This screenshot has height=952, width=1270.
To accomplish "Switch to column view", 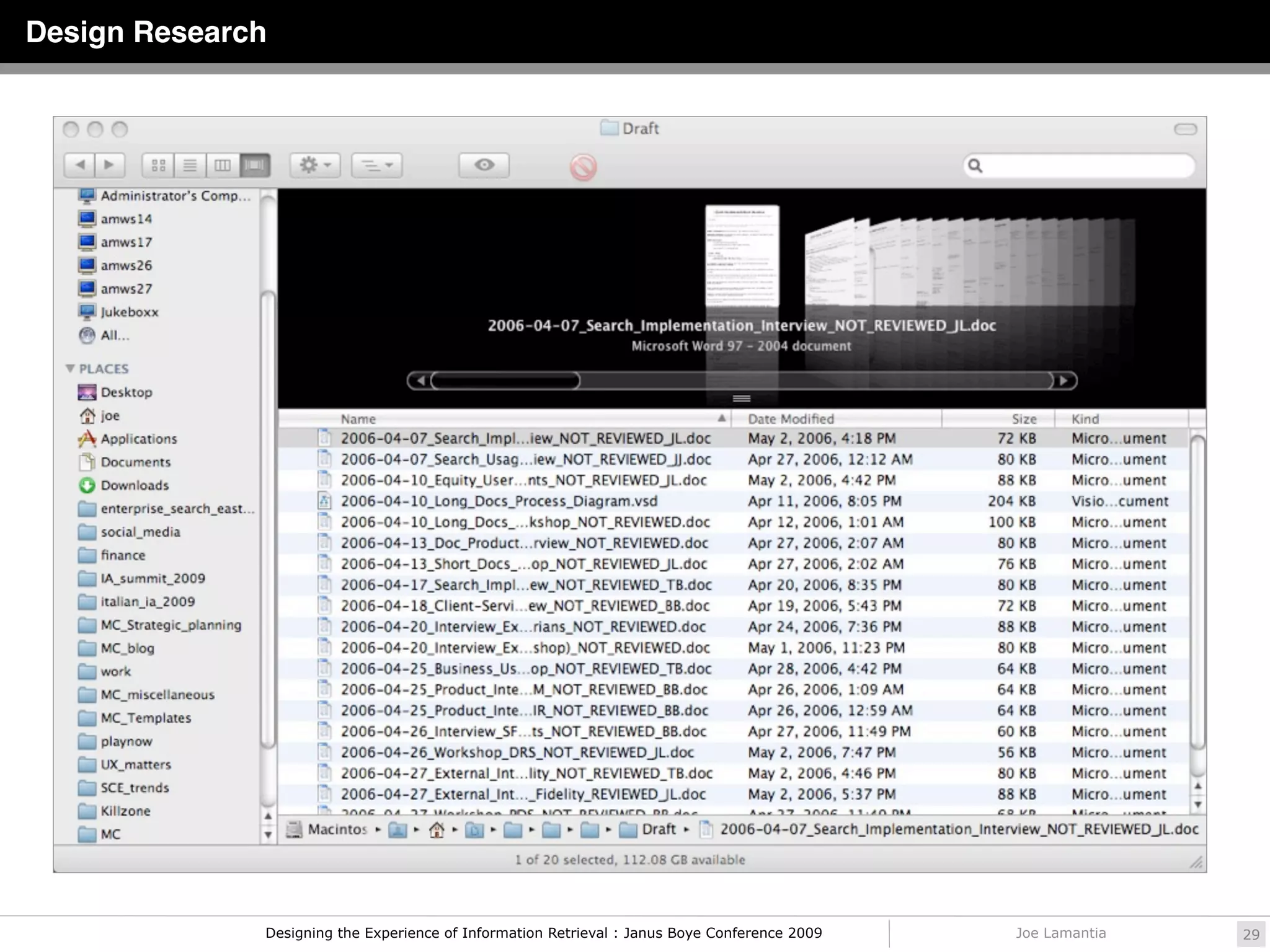I will [223, 165].
